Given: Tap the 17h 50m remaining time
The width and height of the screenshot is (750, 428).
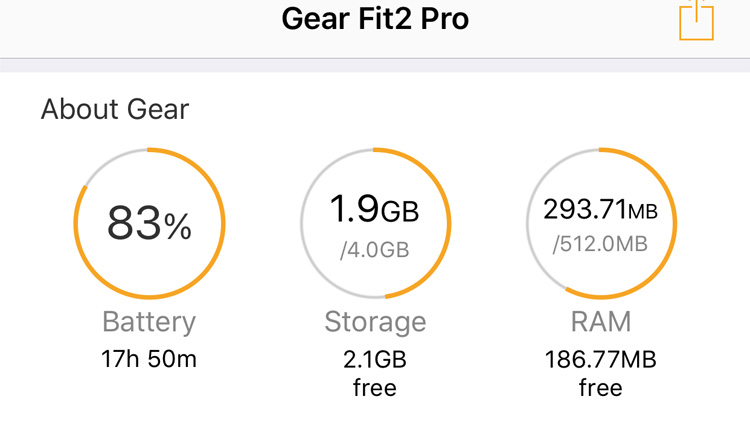Looking at the screenshot, I should pyautogui.click(x=149, y=359).
